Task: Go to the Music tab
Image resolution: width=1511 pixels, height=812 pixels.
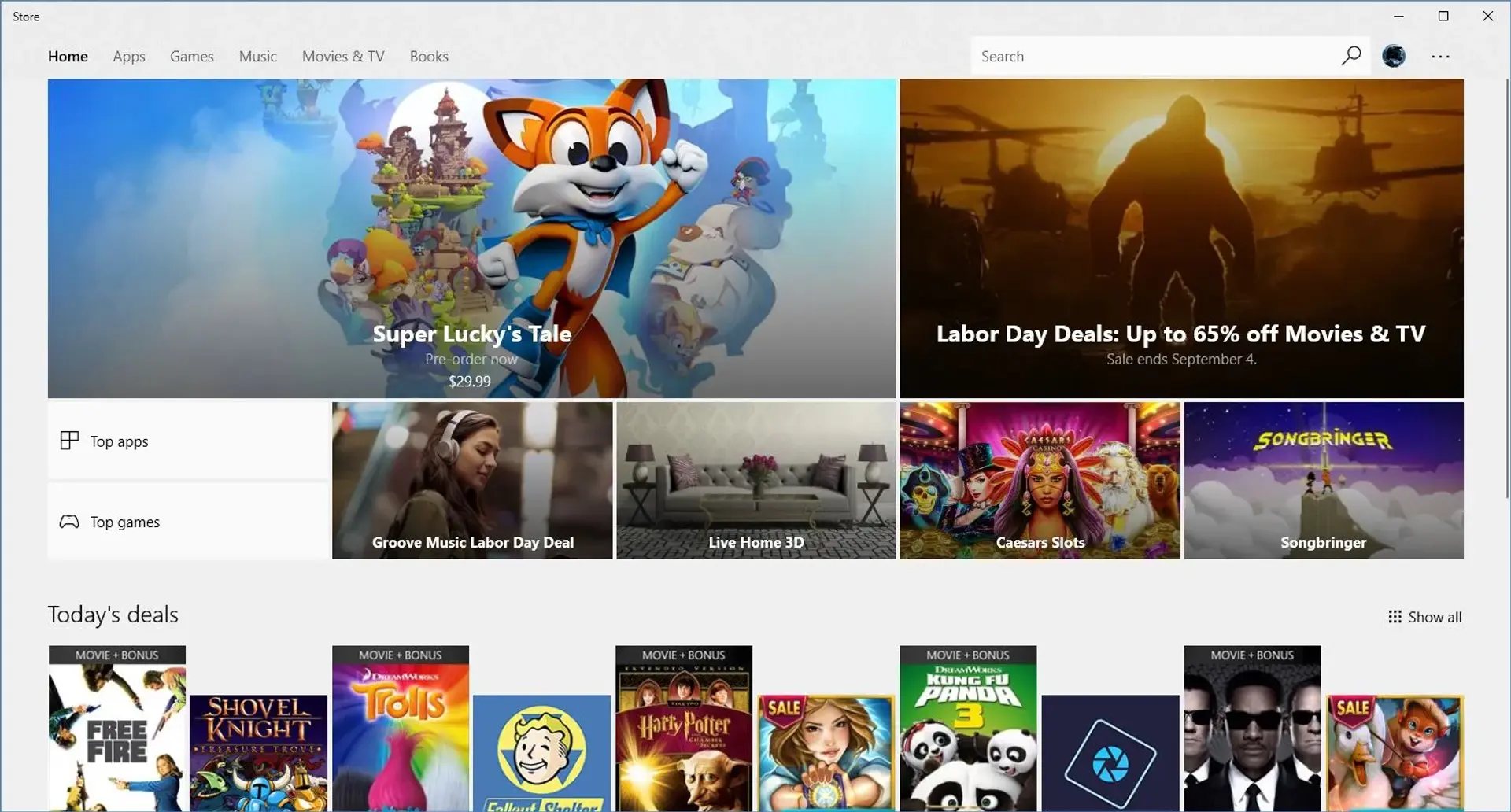Action: click(258, 57)
